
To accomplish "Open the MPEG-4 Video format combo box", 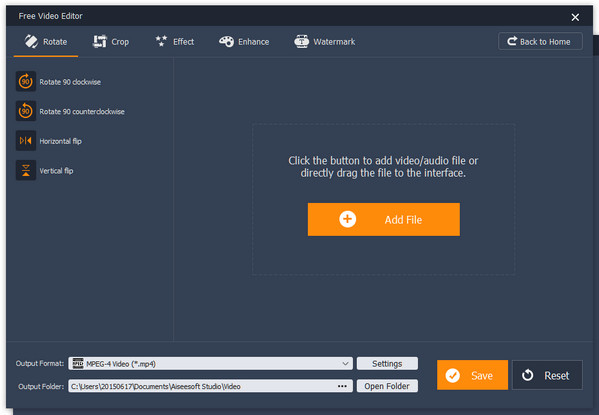I will click(210, 363).
